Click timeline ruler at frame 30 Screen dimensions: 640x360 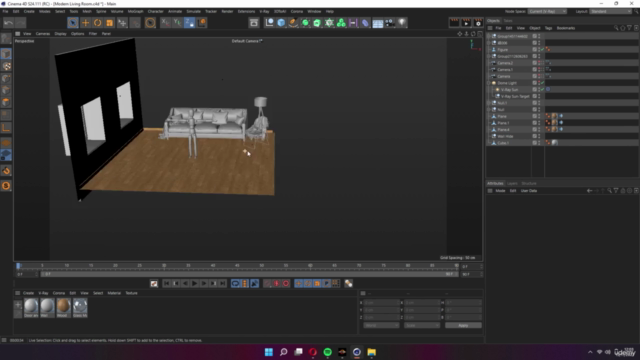[x=164, y=266]
